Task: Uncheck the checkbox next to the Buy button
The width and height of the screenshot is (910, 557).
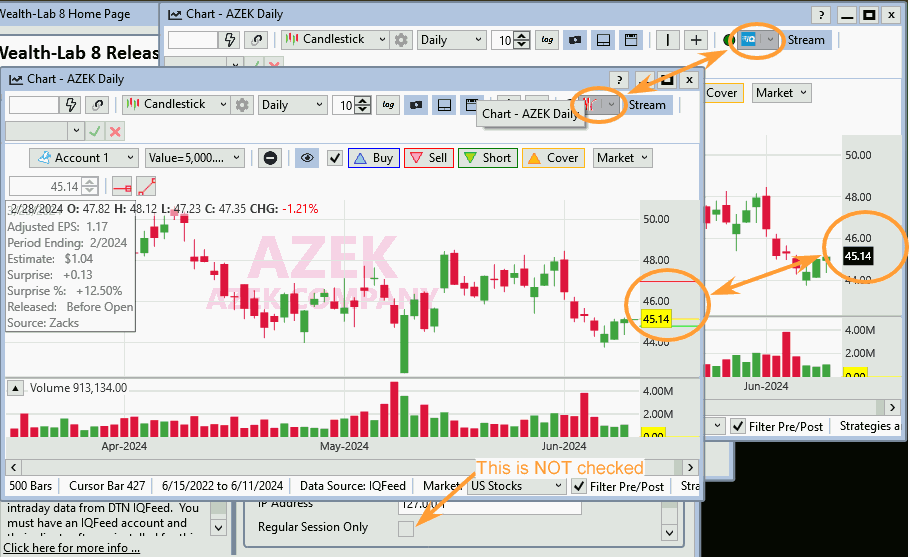Action: (335, 158)
